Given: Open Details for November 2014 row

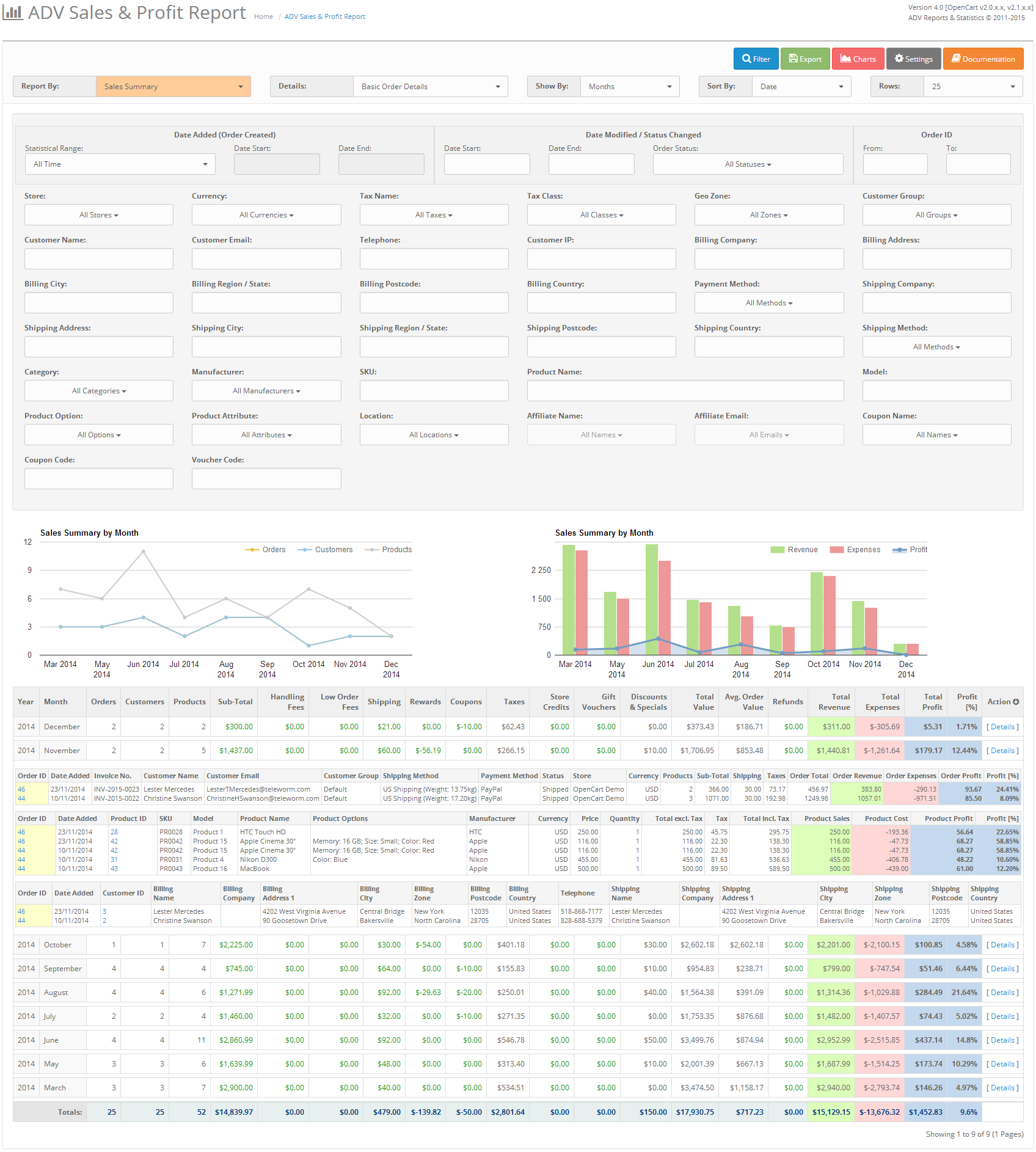Looking at the screenshot, I should (x=1003, y=751).
